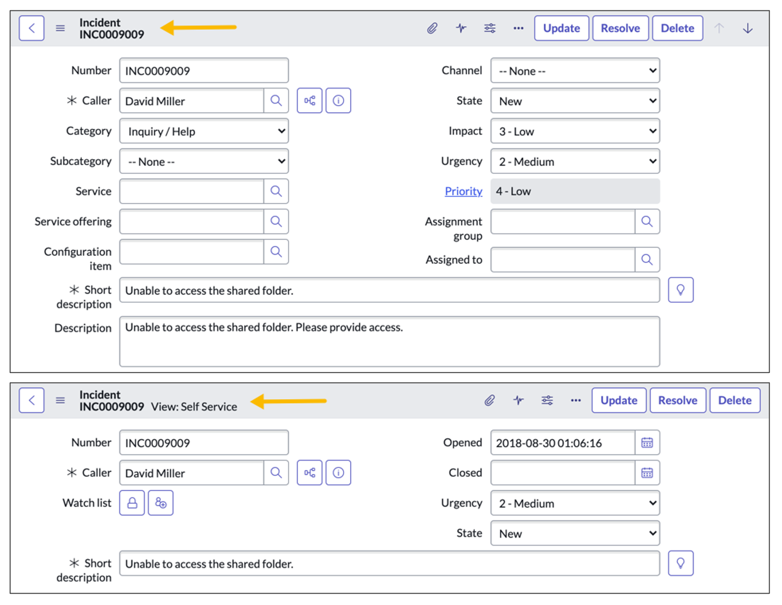Image resolution: width=782 pixels, height=605 pixels.
Task: Open the hamburger context menu in top form
Action: (x=60, y=28)
